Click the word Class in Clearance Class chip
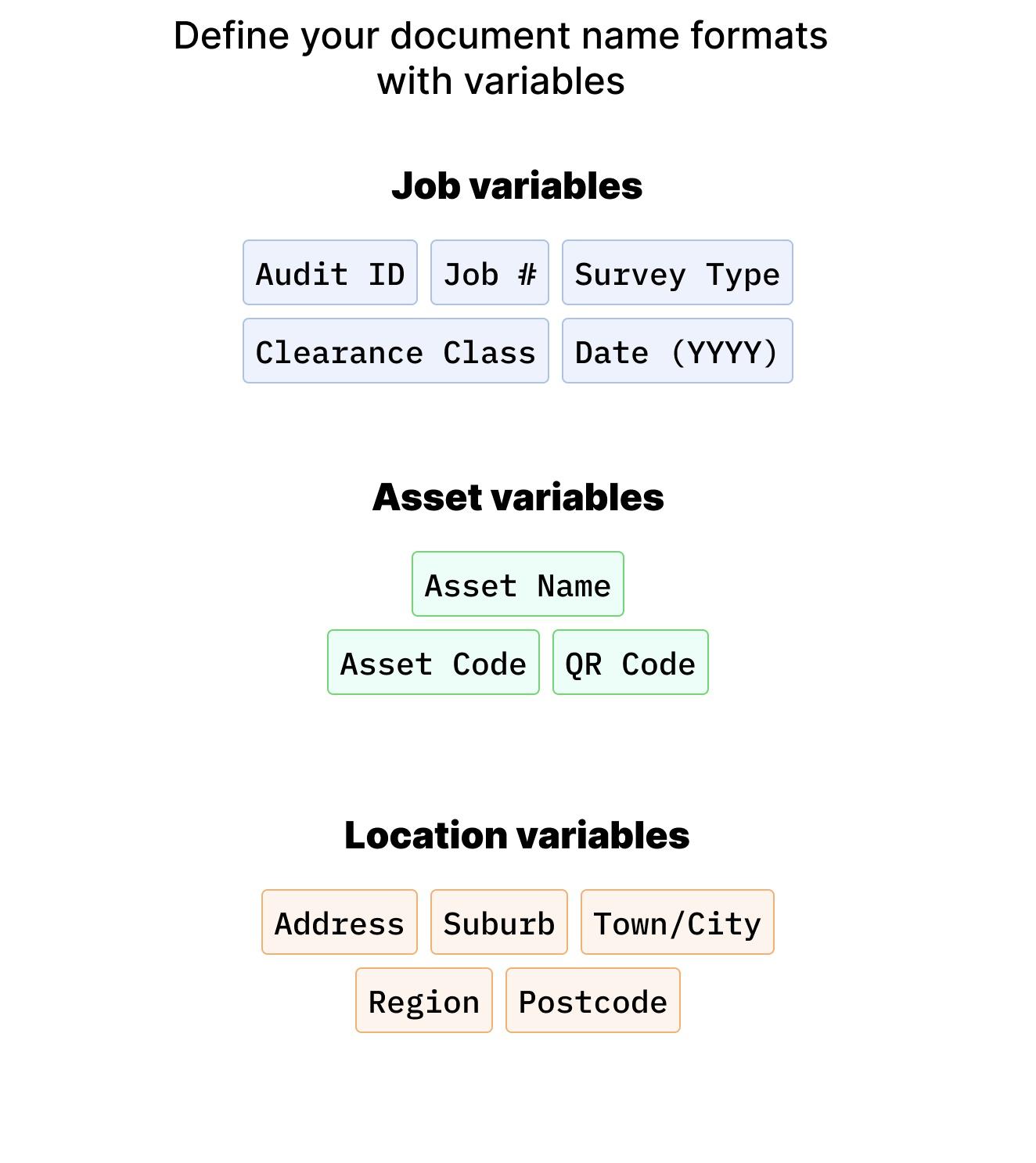Screen dimensions: 1036x1163 coord(490,352)
